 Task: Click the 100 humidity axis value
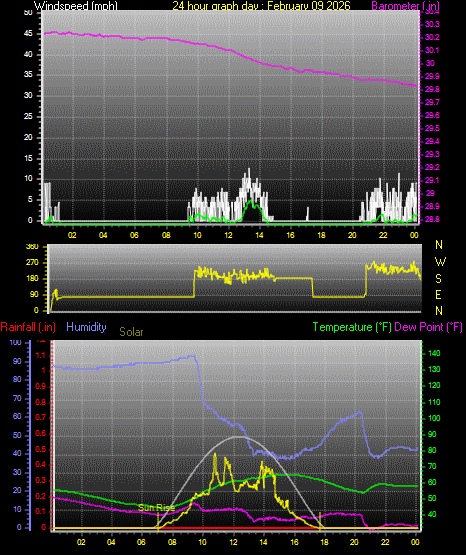pyautogui.click(x=16, y=342)
